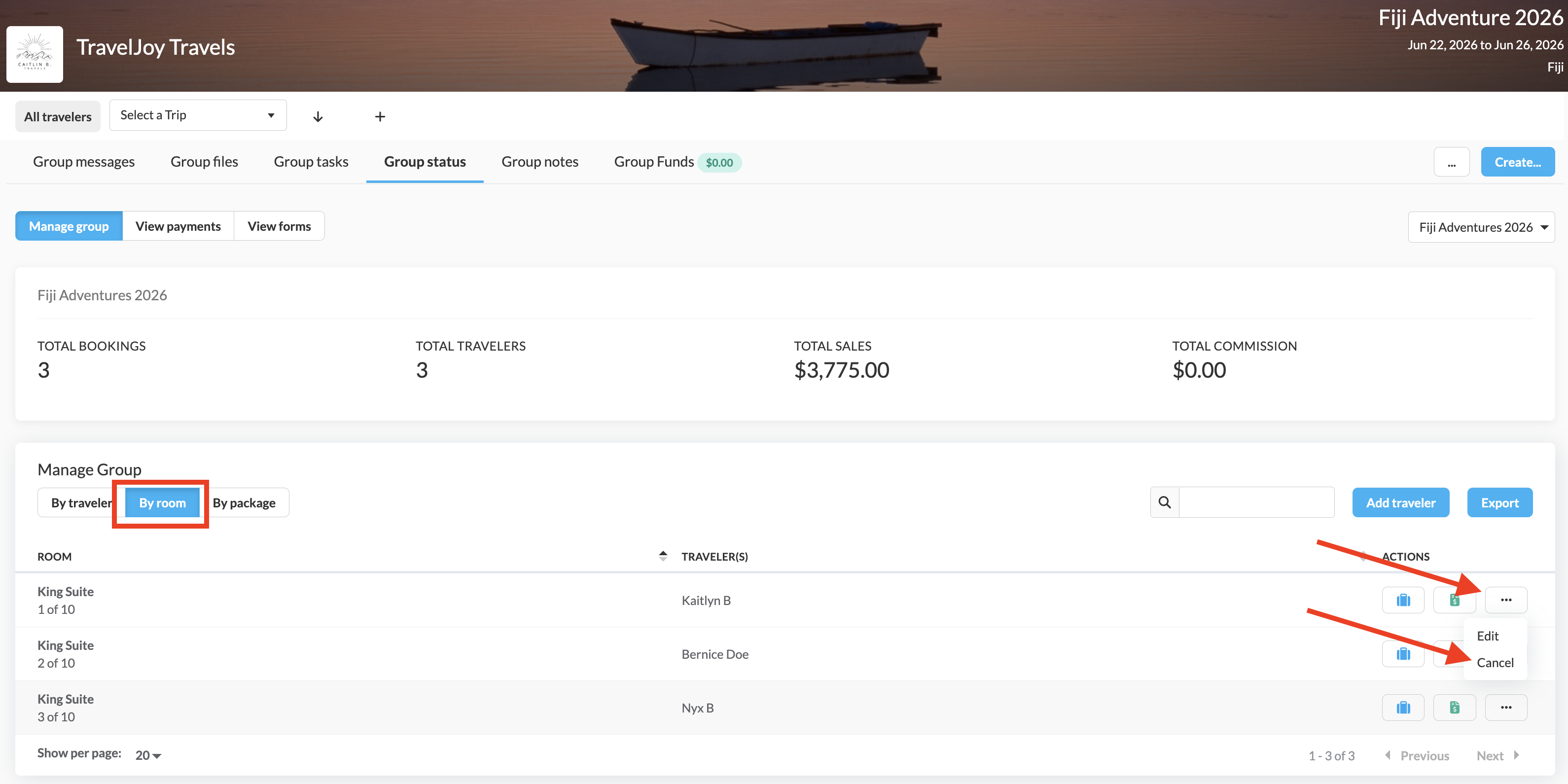
Task: Switch the view to By traveler
Action: point(80,503)
